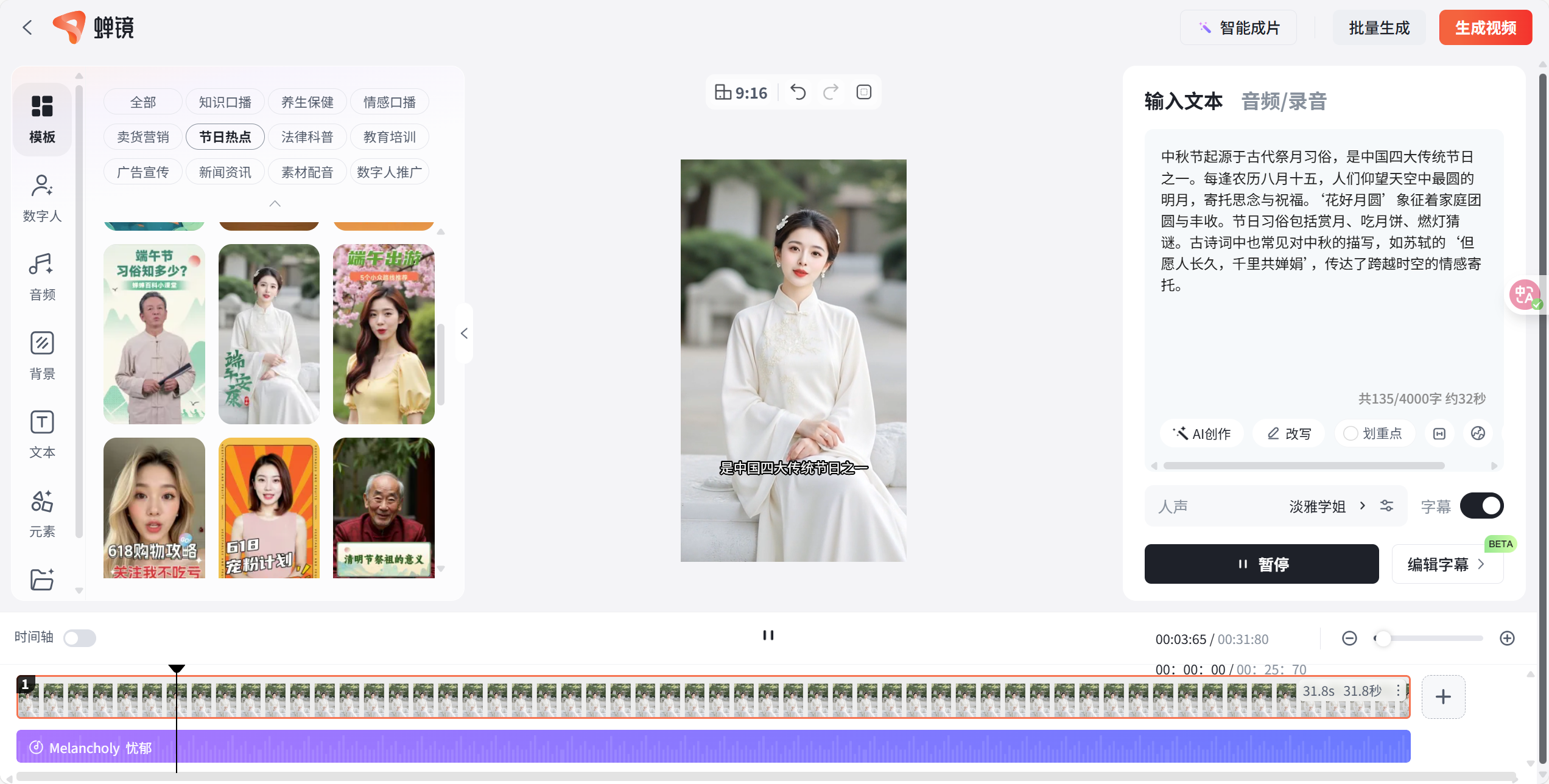Select the 618购物攻略 template
The width and height of the screenshot is (1549, 784).
coord(154,508)
